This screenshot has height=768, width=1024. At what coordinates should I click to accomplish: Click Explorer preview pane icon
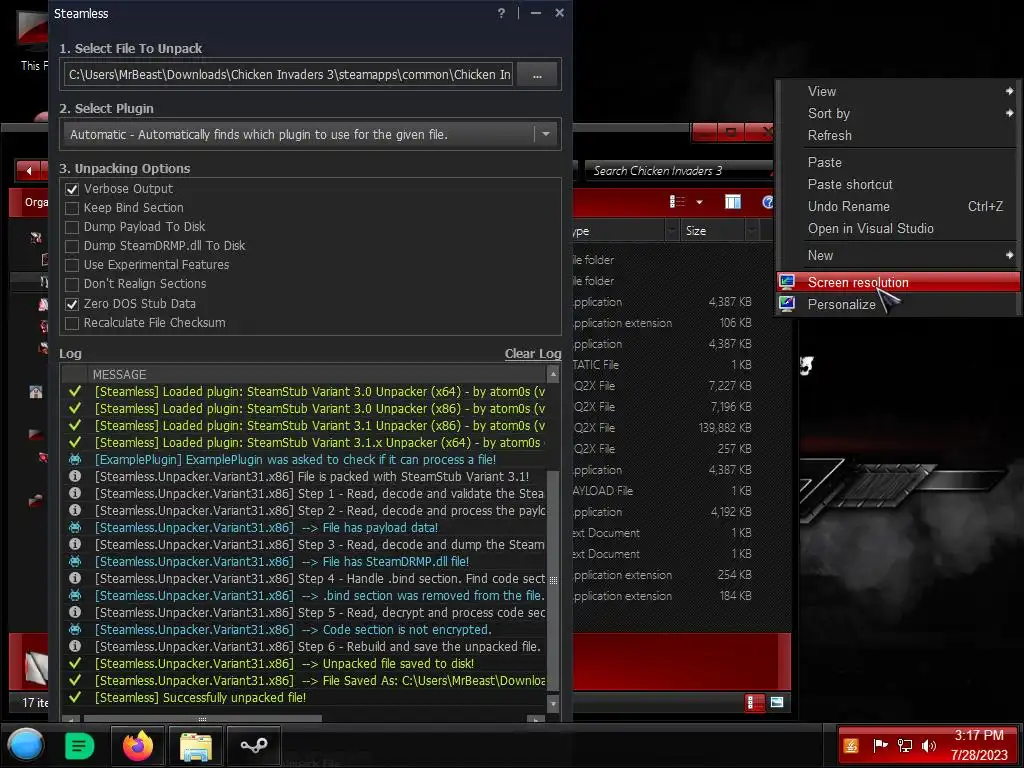click(x=733, y=202)
